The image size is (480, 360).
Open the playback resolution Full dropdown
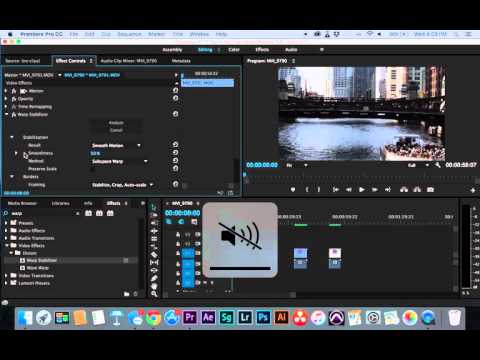click(418, 165)
